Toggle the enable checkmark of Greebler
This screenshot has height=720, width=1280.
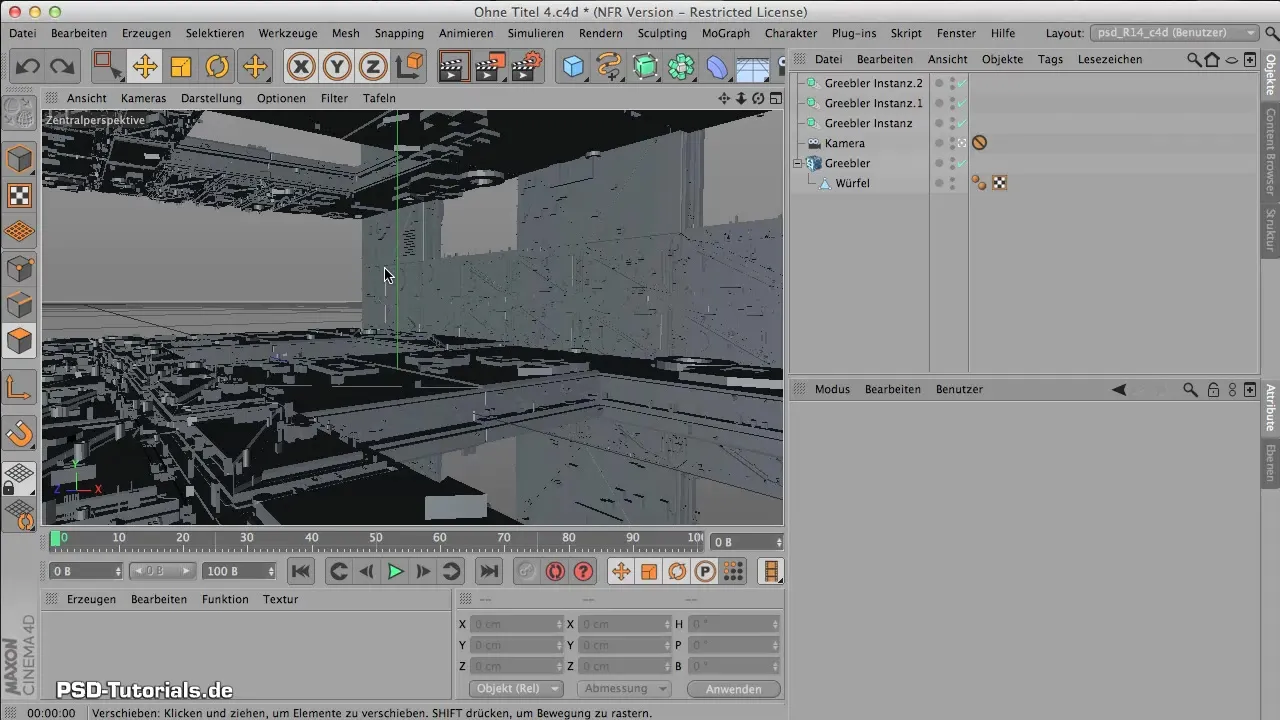961,163
